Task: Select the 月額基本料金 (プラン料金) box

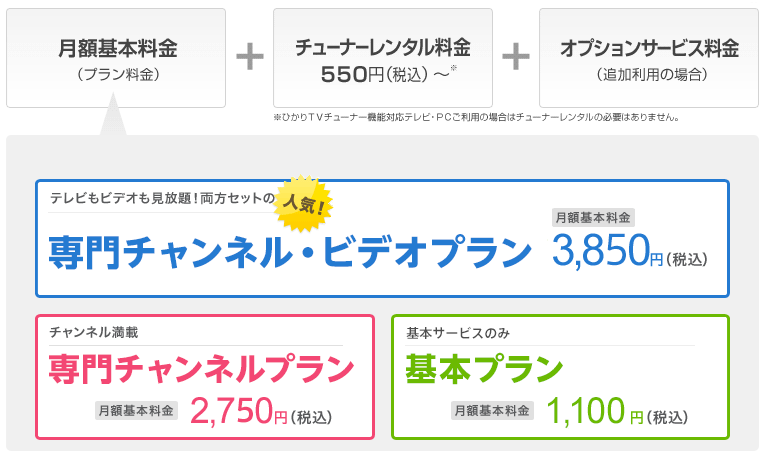Action: 116,58
